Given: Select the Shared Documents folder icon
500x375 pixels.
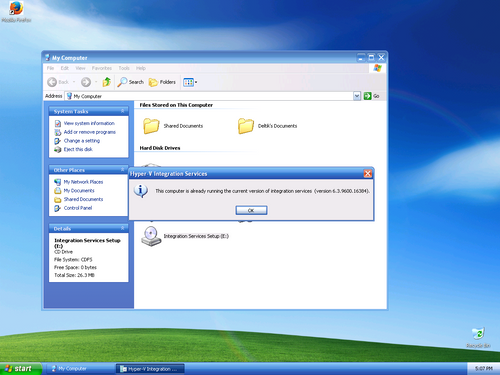Looking at the screenshot, I should click(151, 126).
